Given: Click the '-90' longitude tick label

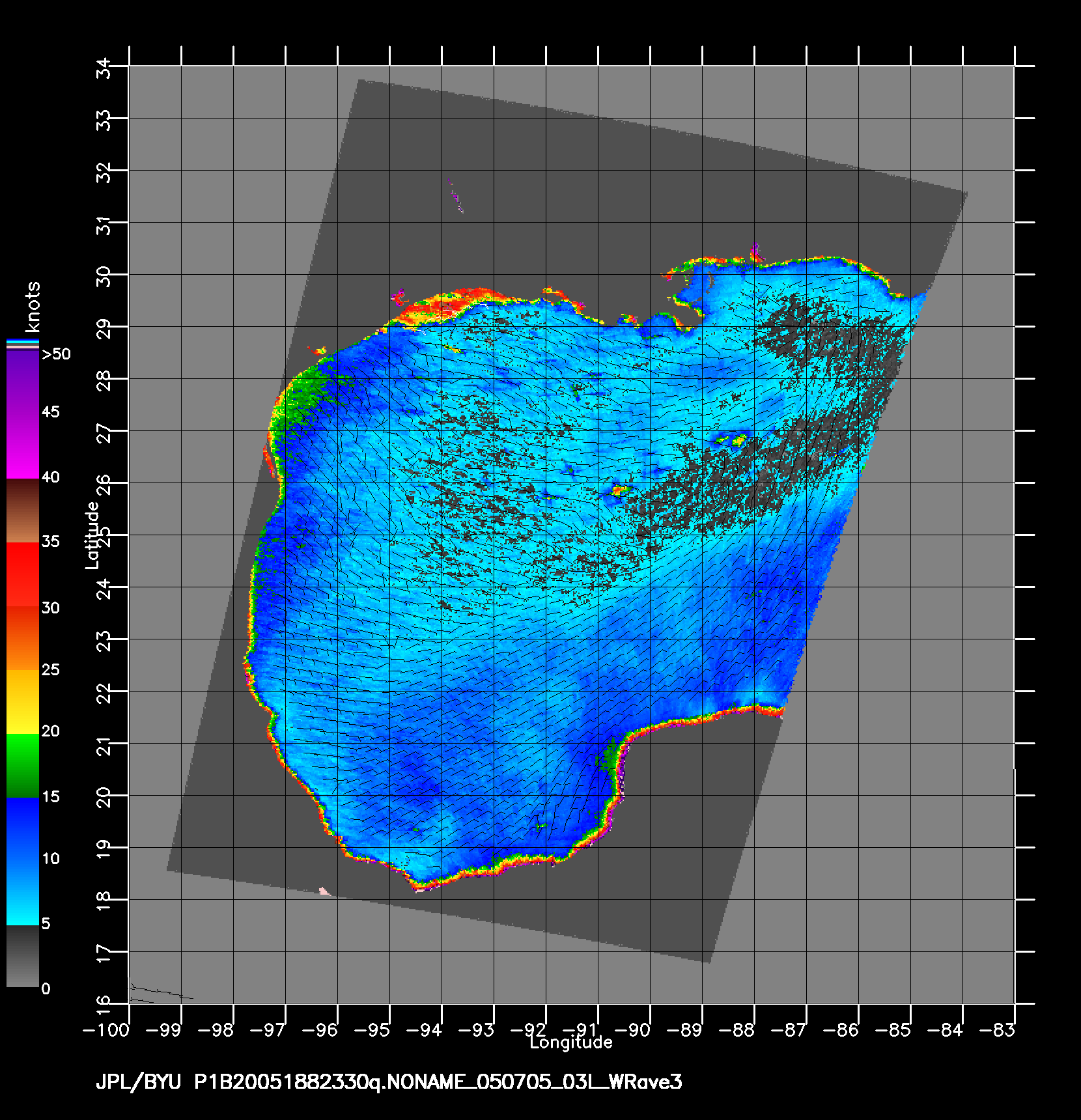Looking at the screenshot, I should [x=634, y=1030].
